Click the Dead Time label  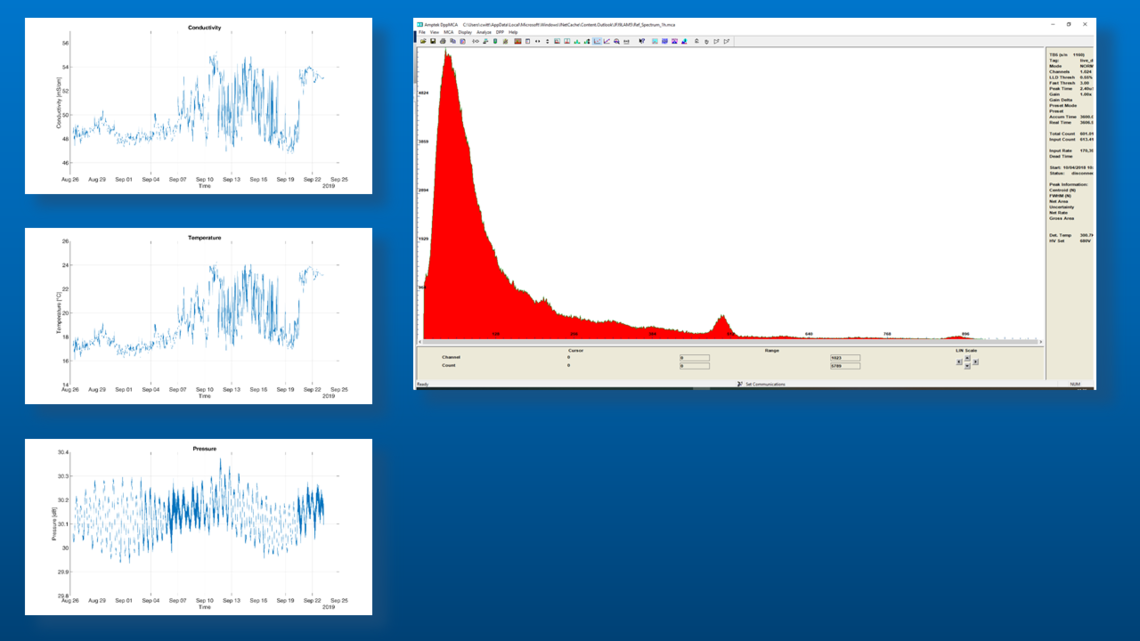pos(1061,156)
